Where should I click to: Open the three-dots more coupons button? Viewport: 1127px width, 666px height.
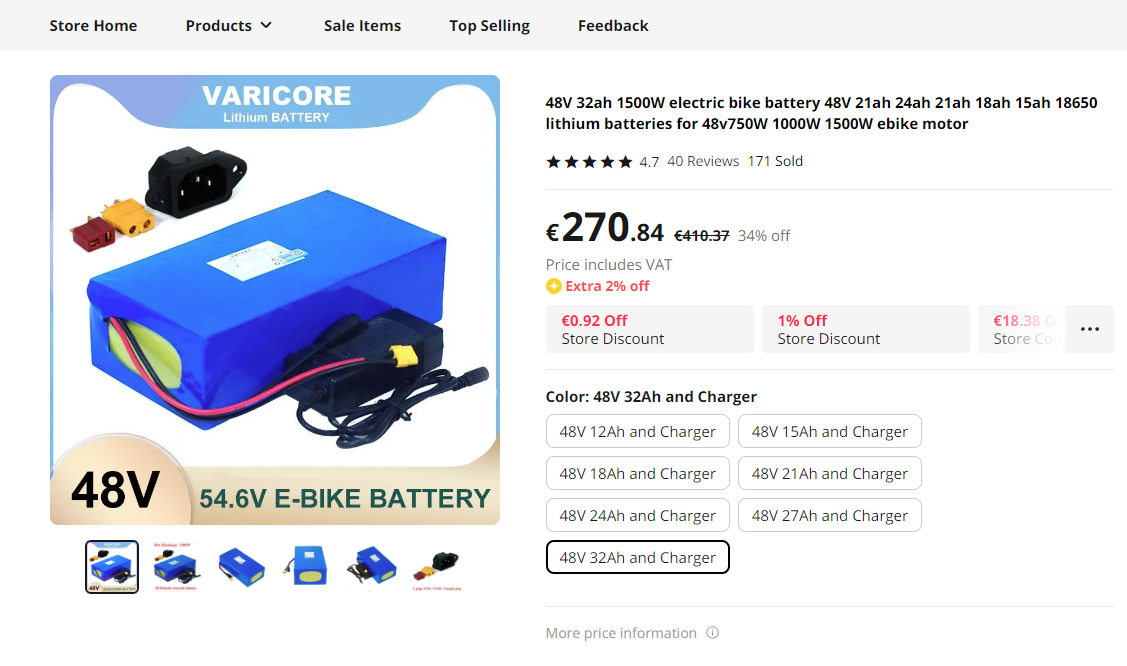click(1090, 329)
